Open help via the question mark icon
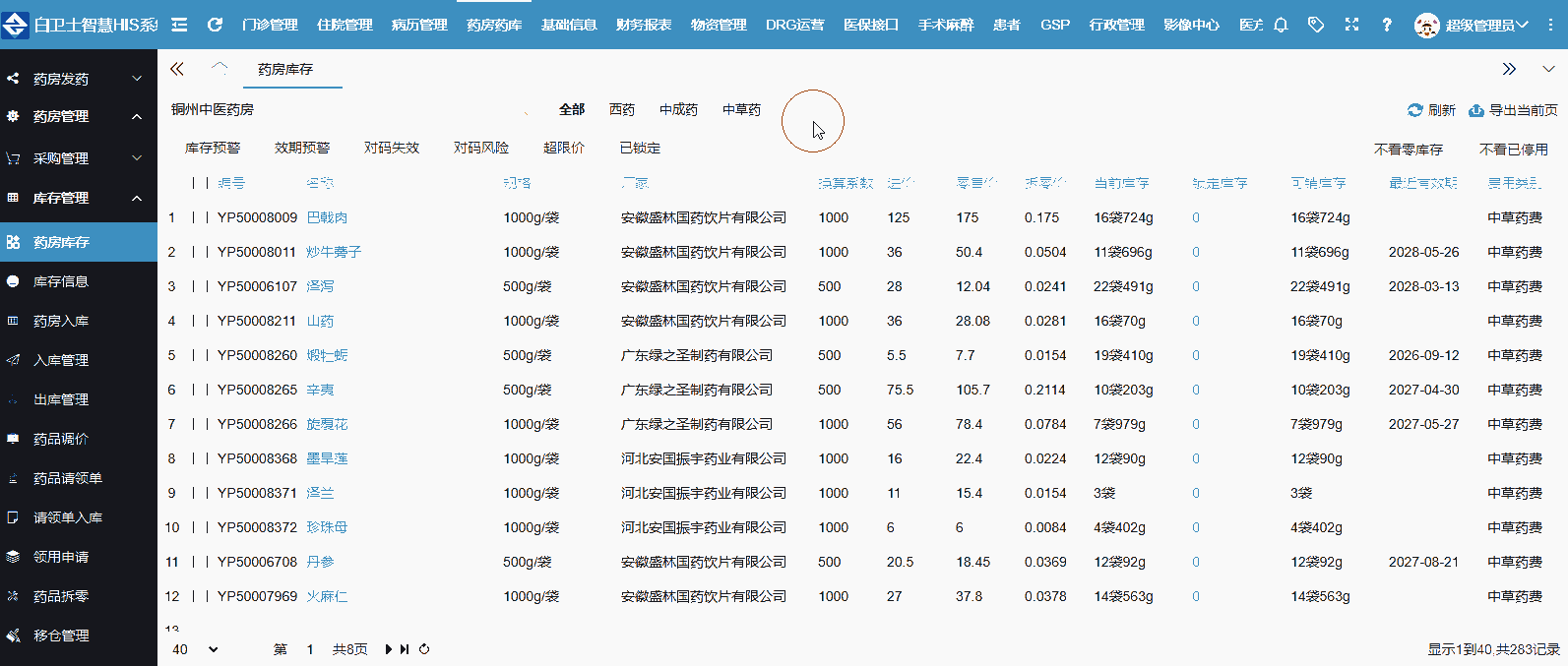Viewport: 1568px width, 666px height. [1387, 25]
